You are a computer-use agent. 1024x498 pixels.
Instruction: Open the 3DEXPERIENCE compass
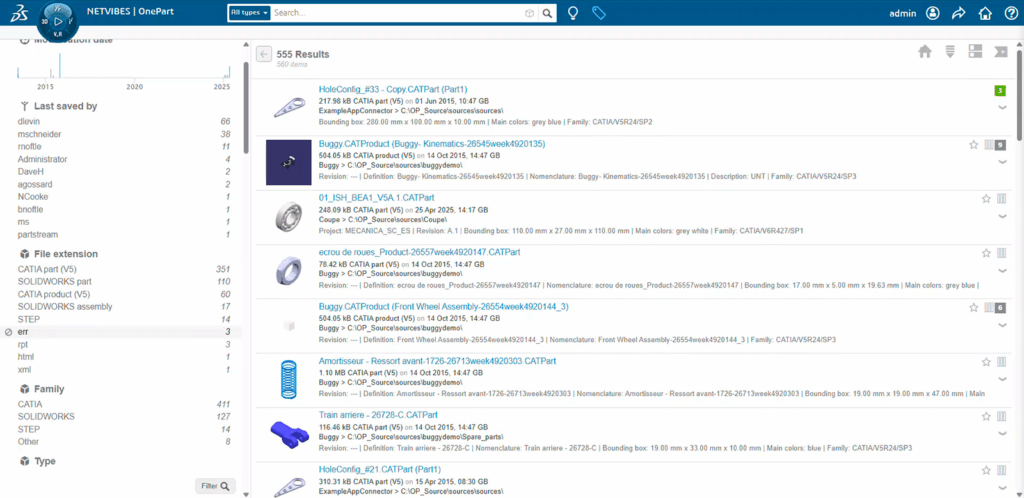pos(58,21)
